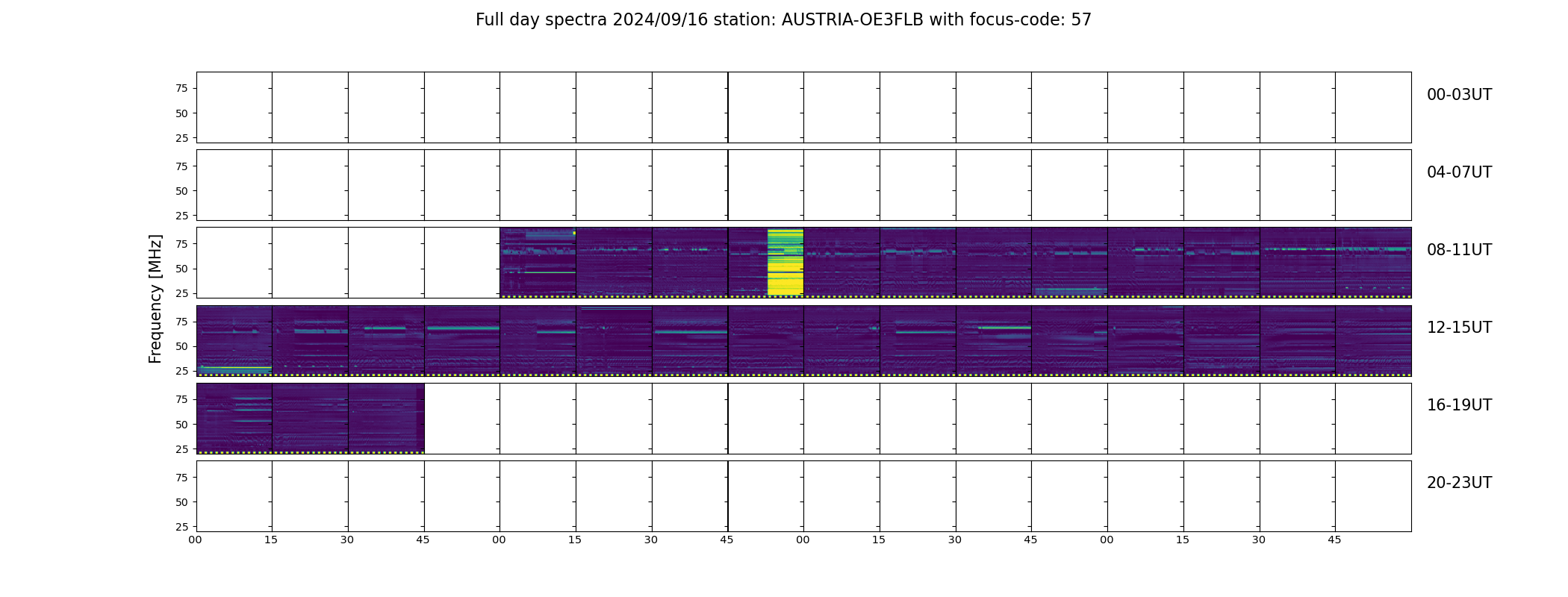Image resolution: width=1568 pixels, height=597 pixels.
Task: Select the '08-11UT' row label
Action: tap(1459, 250)
